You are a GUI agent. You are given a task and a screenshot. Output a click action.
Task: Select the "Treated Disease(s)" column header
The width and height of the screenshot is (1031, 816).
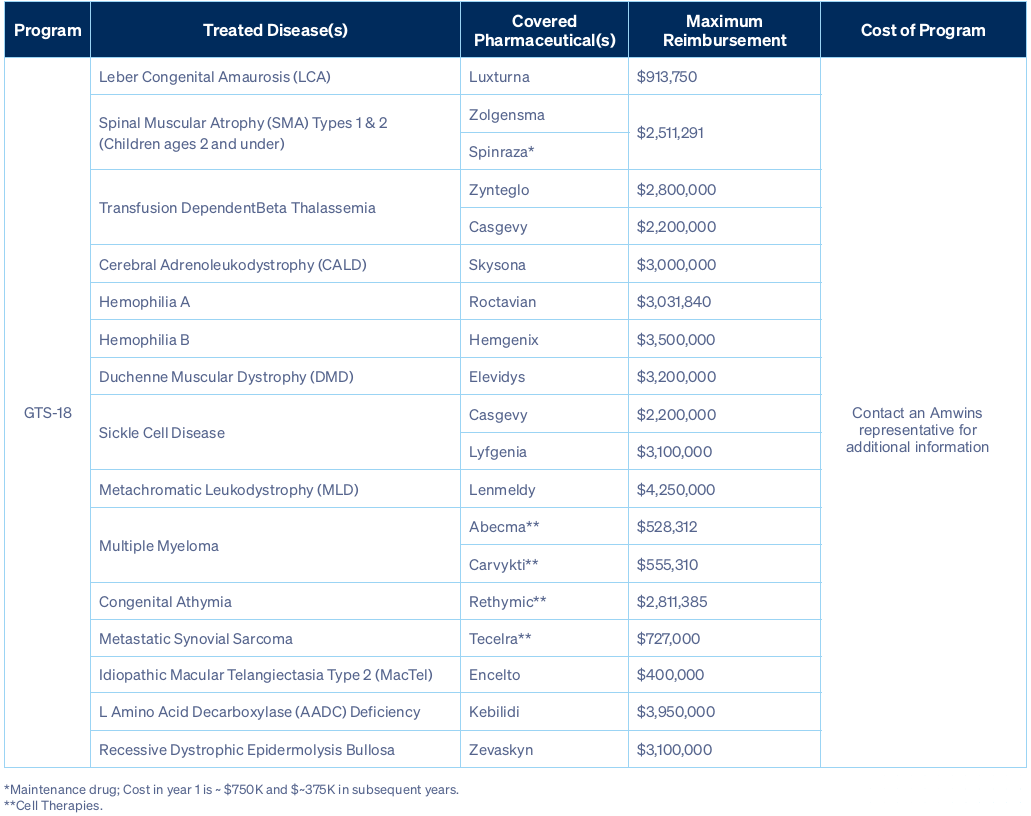coord(276,30)
